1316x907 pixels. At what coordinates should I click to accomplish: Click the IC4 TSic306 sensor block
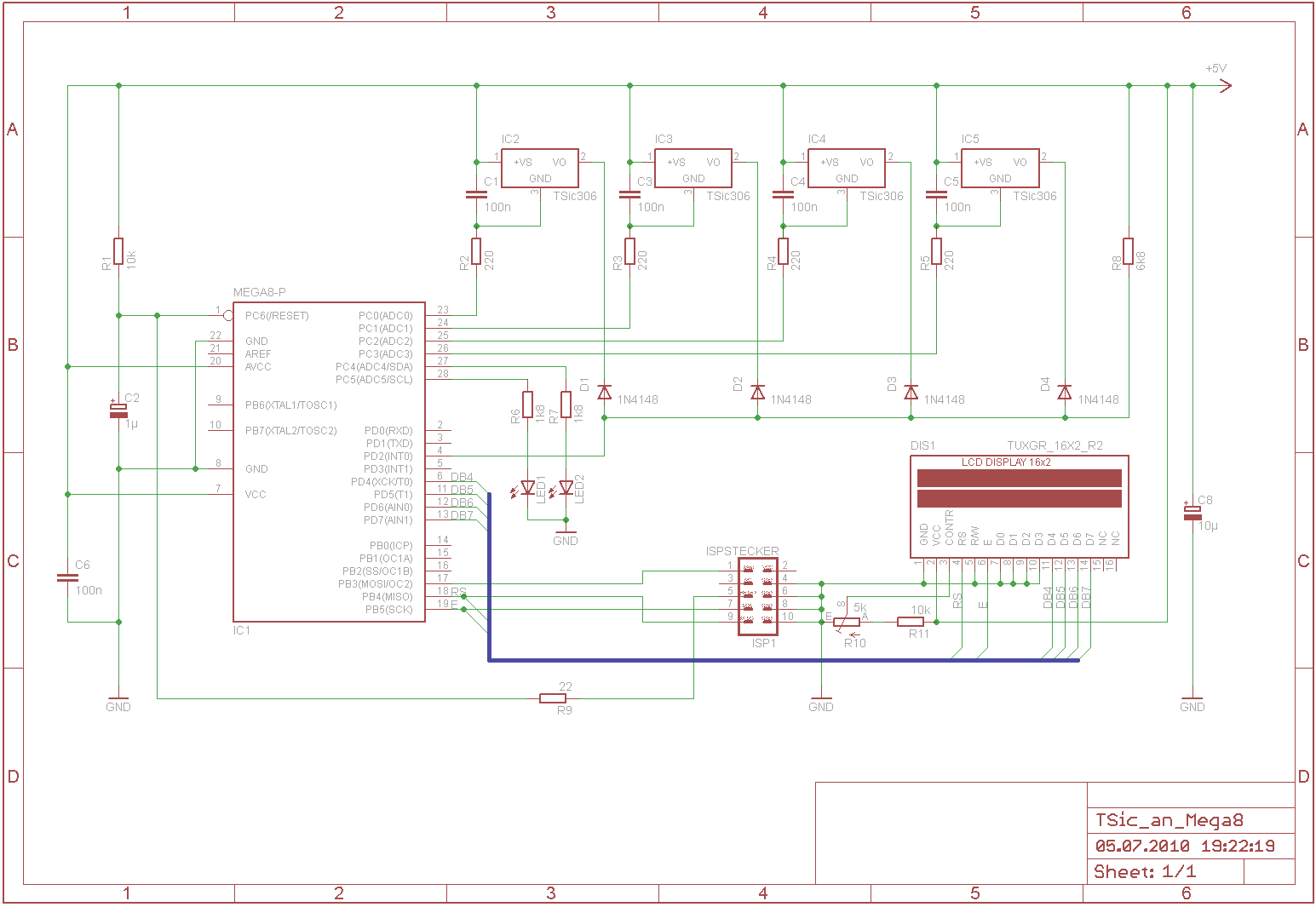point(846,169)
